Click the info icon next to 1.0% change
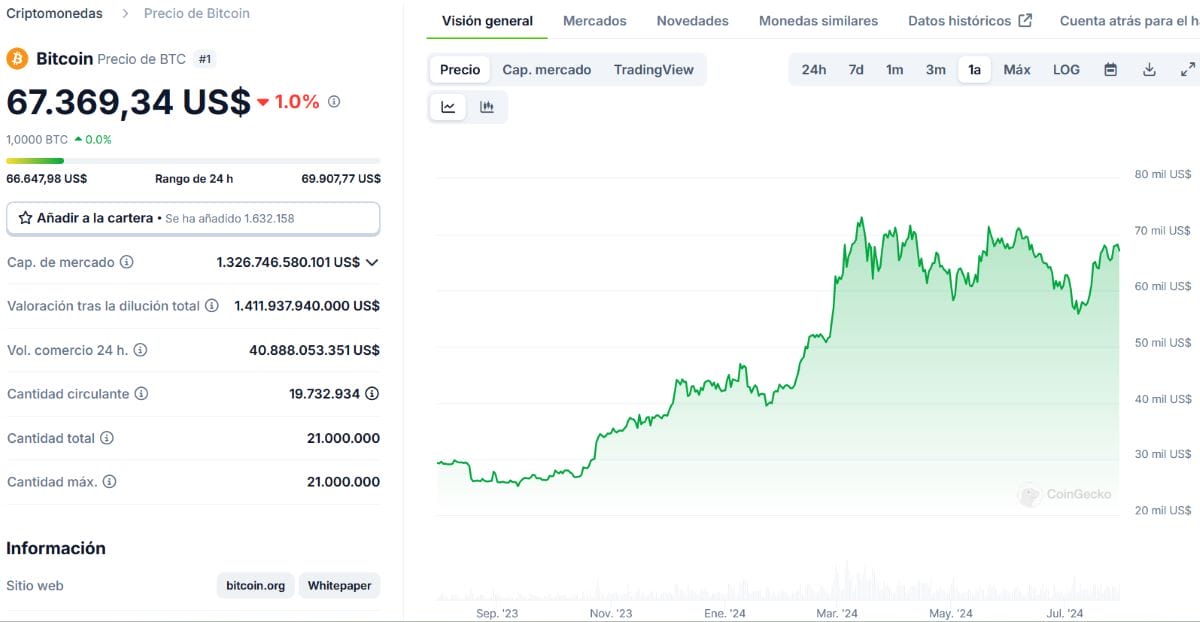1200x622 pixels. (x=334, y=101)
